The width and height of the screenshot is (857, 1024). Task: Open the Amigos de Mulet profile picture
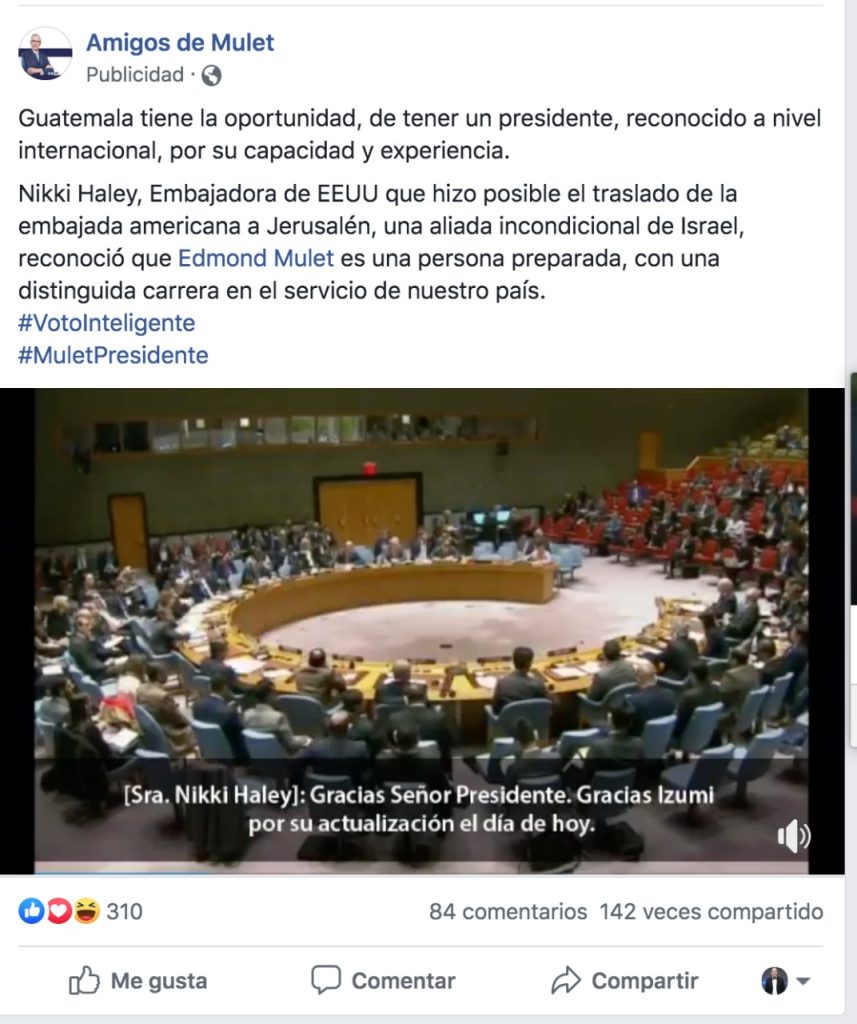click(x=44, y=54)
